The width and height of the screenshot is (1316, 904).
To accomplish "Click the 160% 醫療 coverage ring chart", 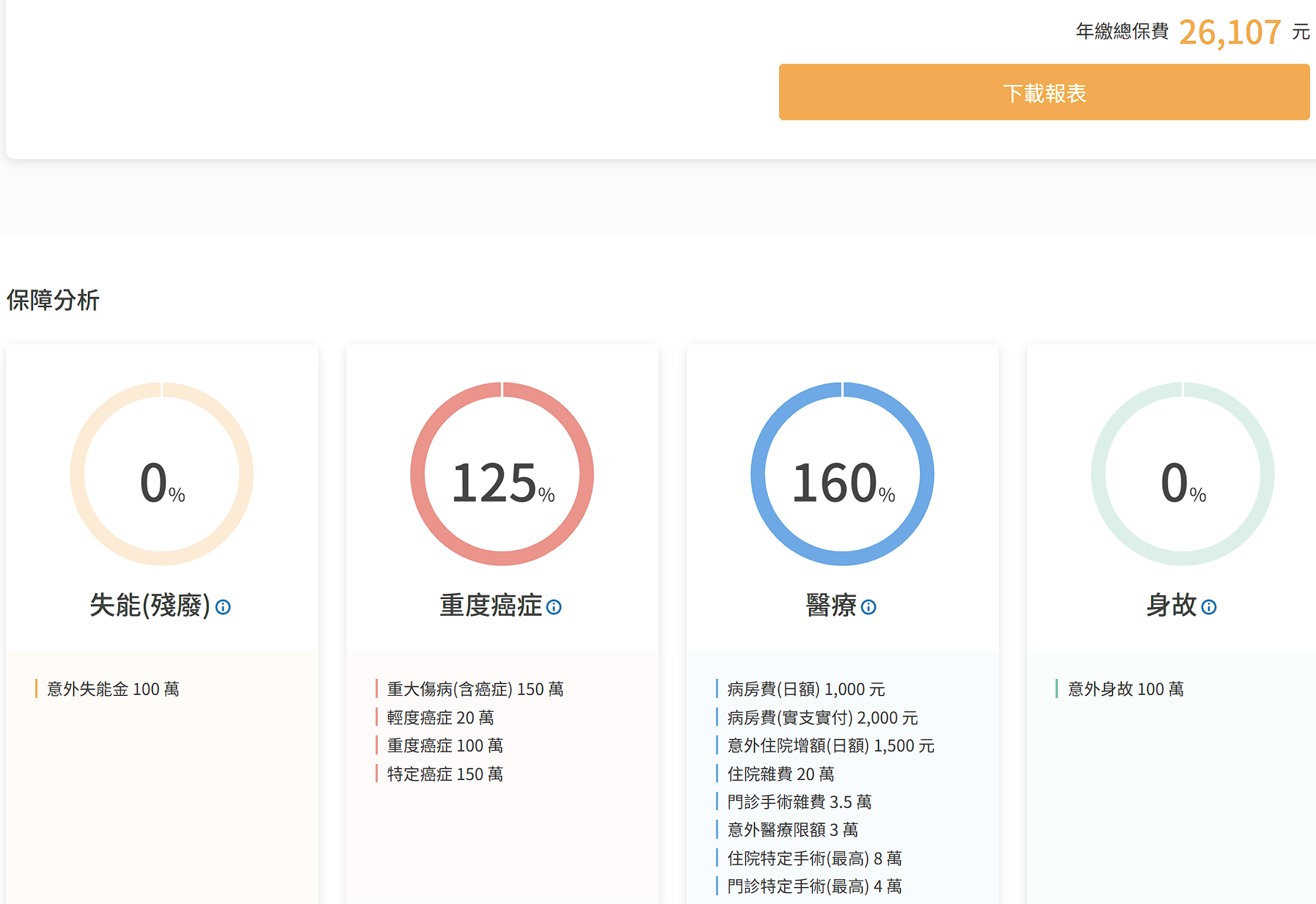I will [843, 474].
